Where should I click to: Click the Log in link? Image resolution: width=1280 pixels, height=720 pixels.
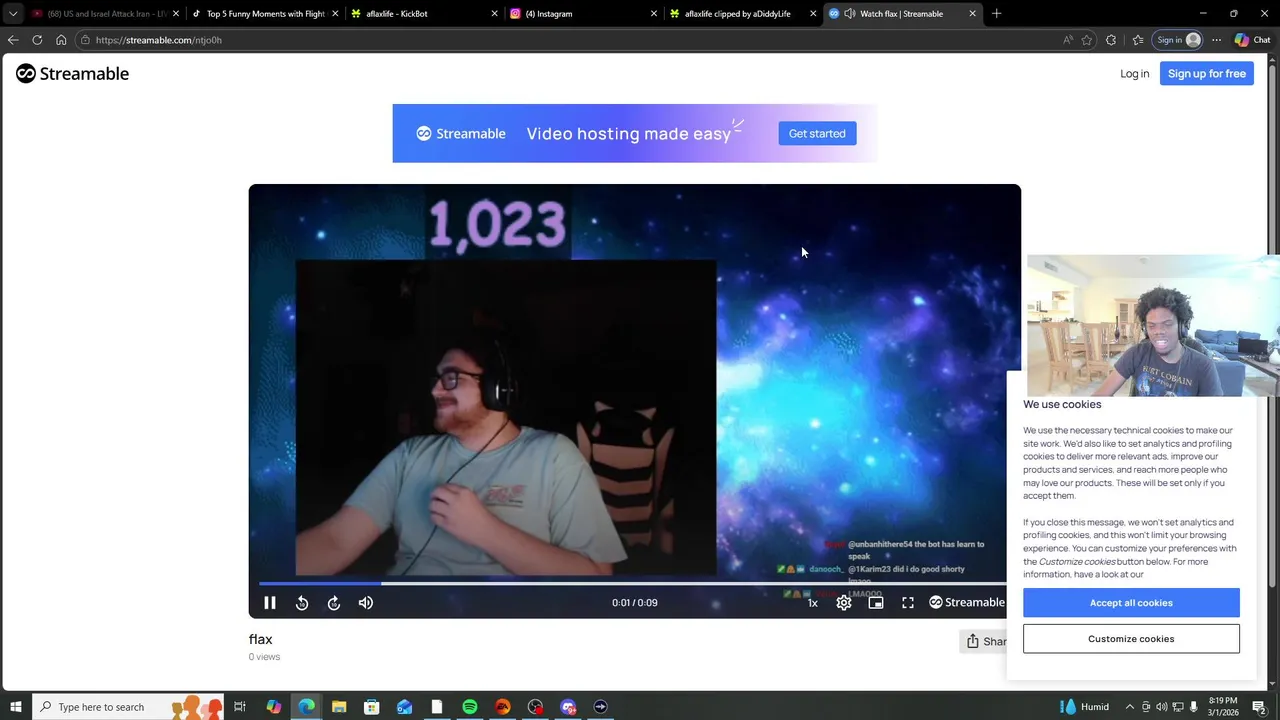click(1134, 74)
